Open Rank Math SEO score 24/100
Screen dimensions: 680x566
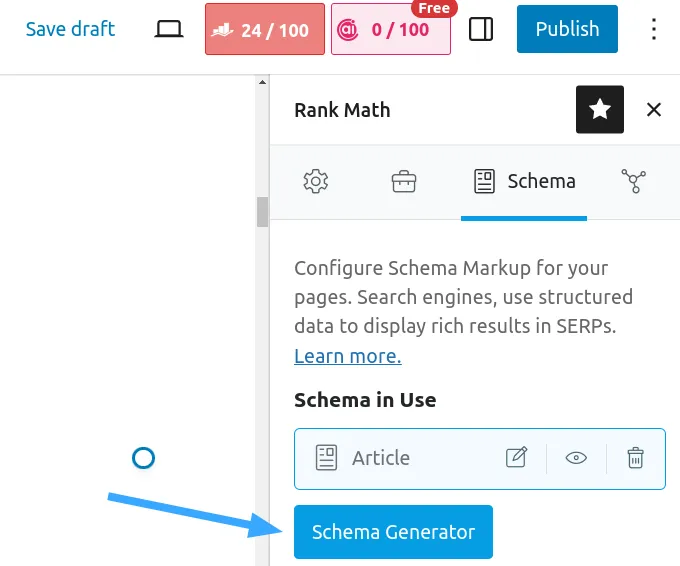[x=264, y=30]
